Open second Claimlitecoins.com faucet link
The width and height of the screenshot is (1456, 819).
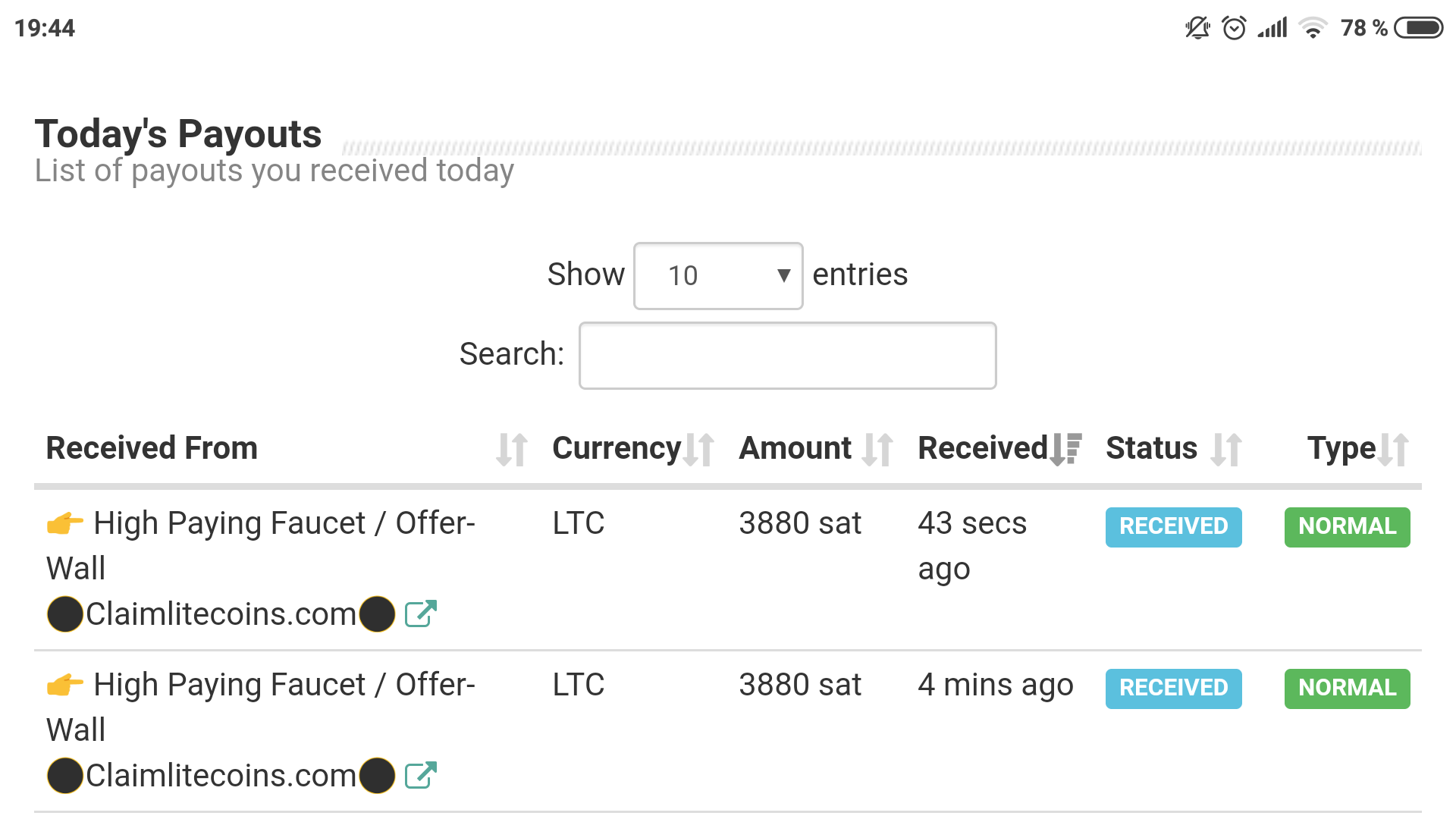pos(220,775)
